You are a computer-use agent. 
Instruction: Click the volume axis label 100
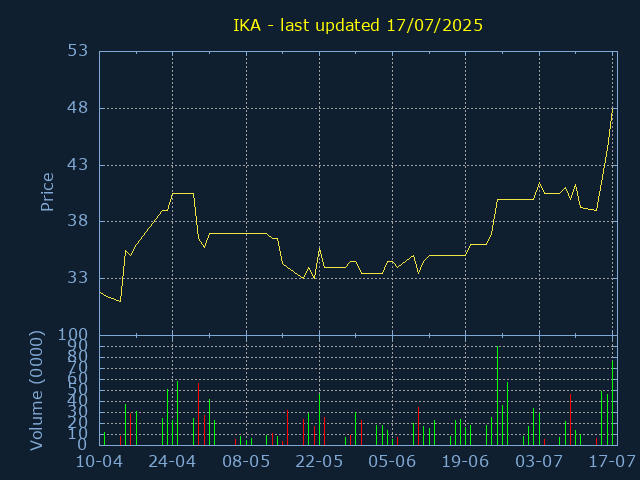(x=73, y=335)
